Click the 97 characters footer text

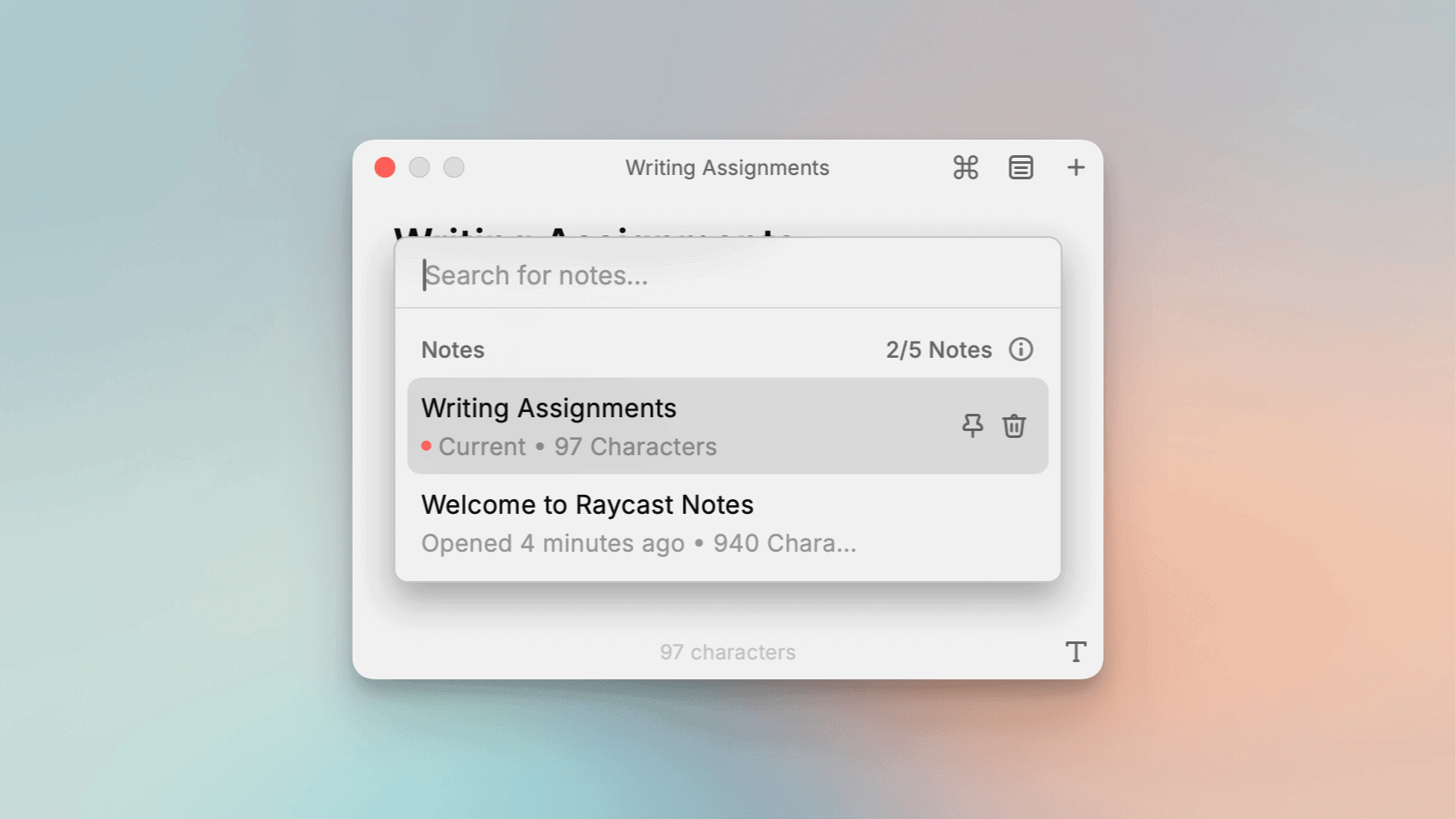[728, 653]
